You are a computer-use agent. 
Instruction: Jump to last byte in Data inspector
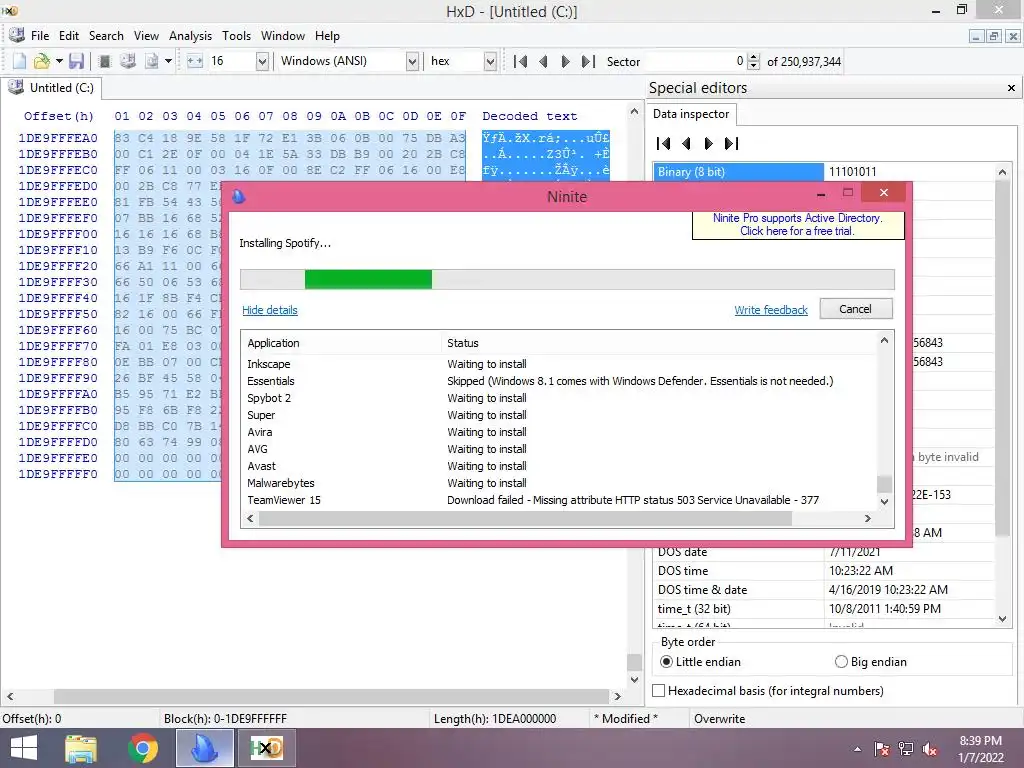(x=731, y=143)
